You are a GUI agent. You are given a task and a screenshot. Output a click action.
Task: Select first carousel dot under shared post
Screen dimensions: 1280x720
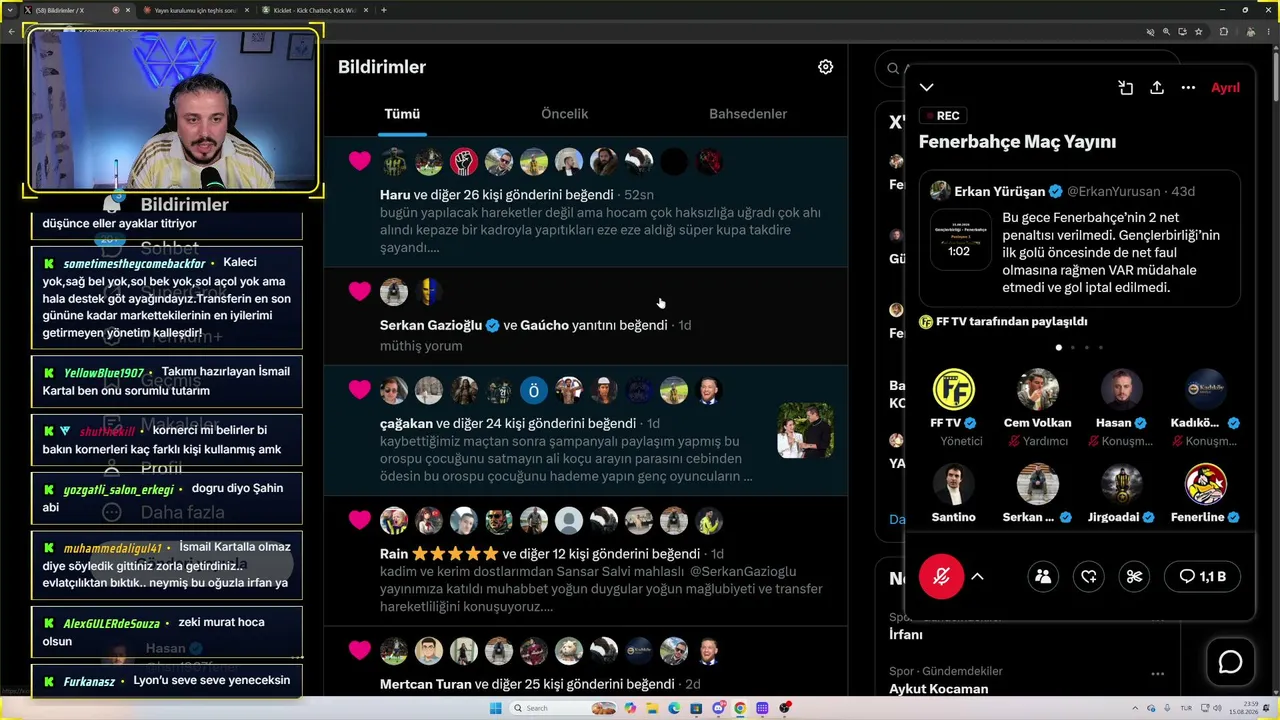click(x=1058, y=348)
